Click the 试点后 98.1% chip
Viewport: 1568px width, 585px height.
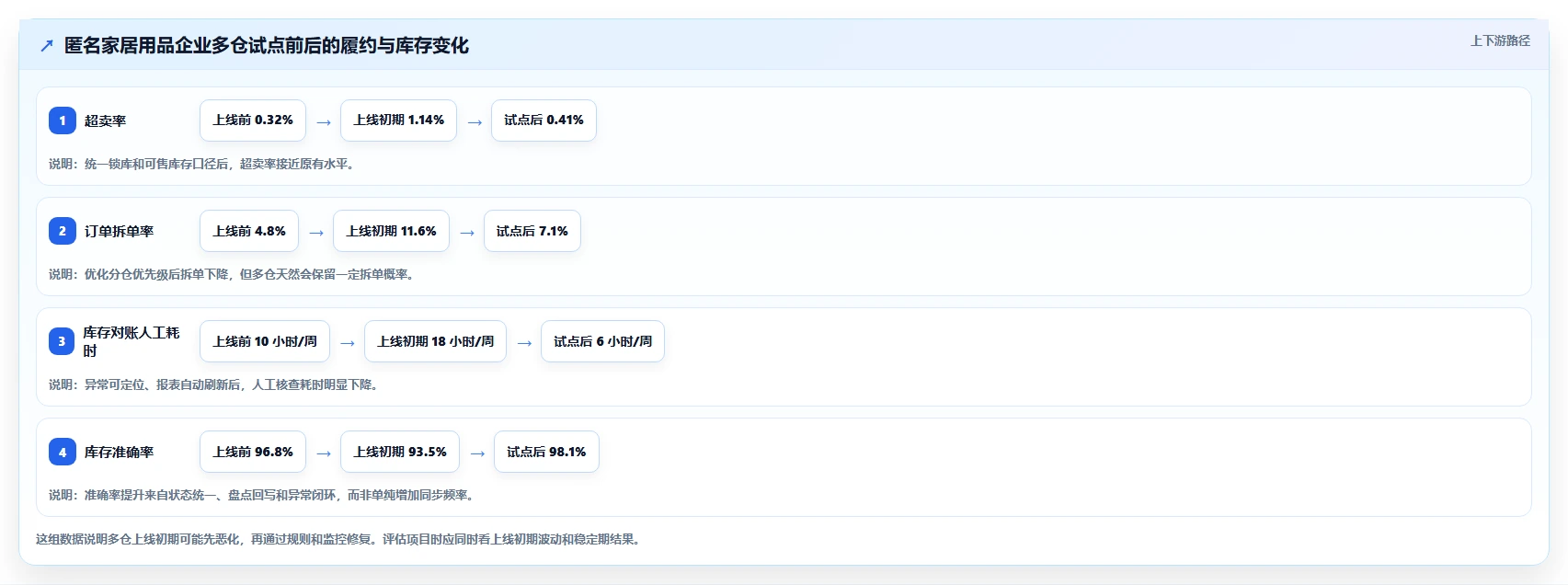click(546, 452)
